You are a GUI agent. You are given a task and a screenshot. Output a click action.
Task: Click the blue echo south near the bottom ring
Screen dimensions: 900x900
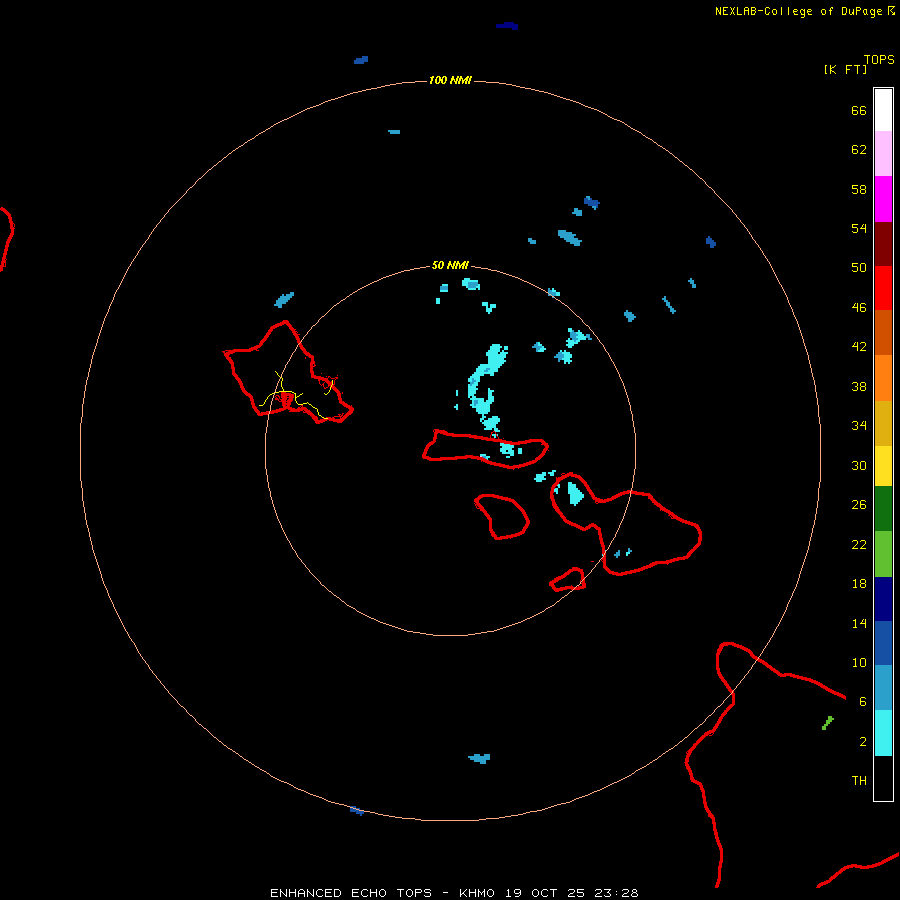click(x=479, y=758)
